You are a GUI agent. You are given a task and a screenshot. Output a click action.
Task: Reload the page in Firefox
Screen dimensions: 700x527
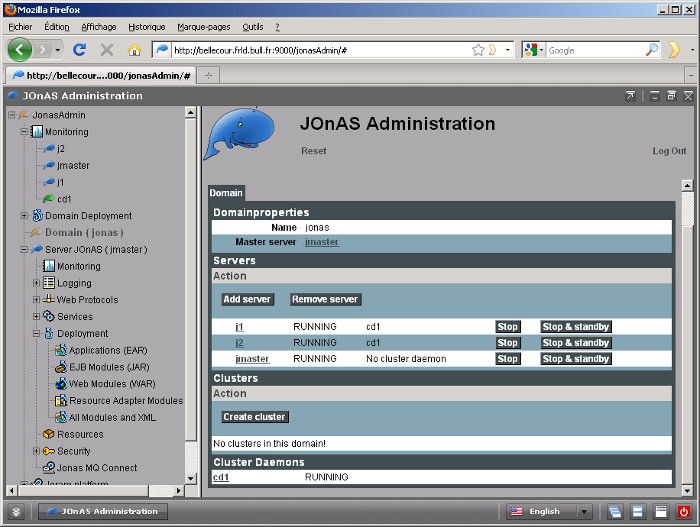[x=80, y=49]
